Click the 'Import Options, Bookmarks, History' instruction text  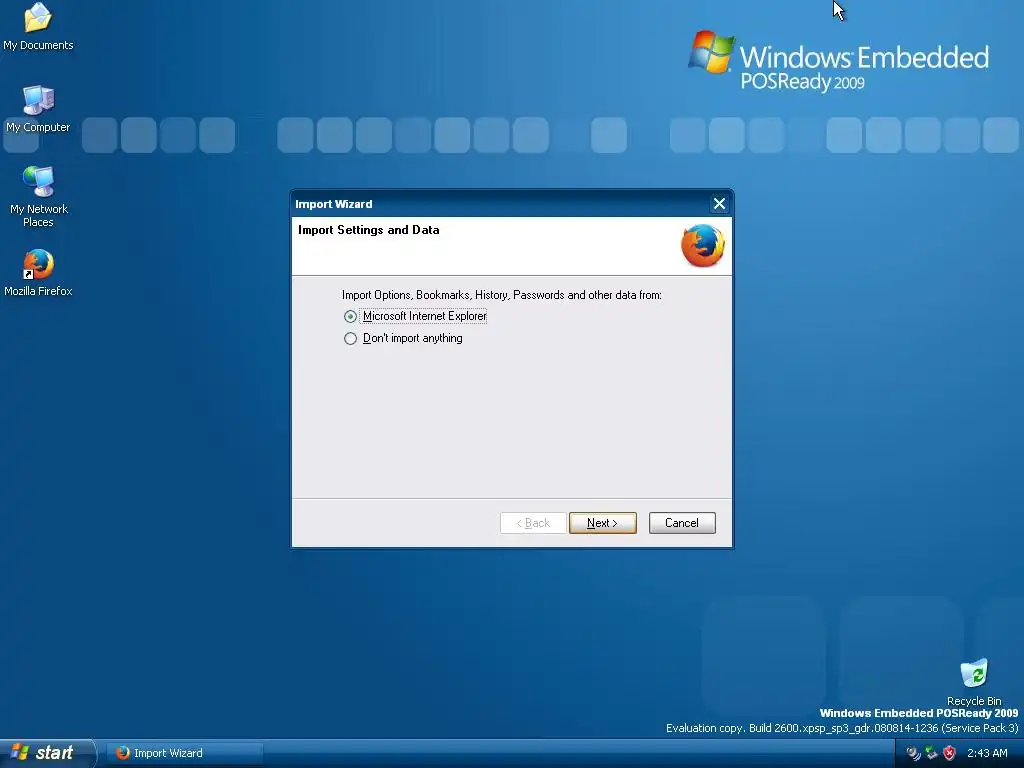point(502,295)
